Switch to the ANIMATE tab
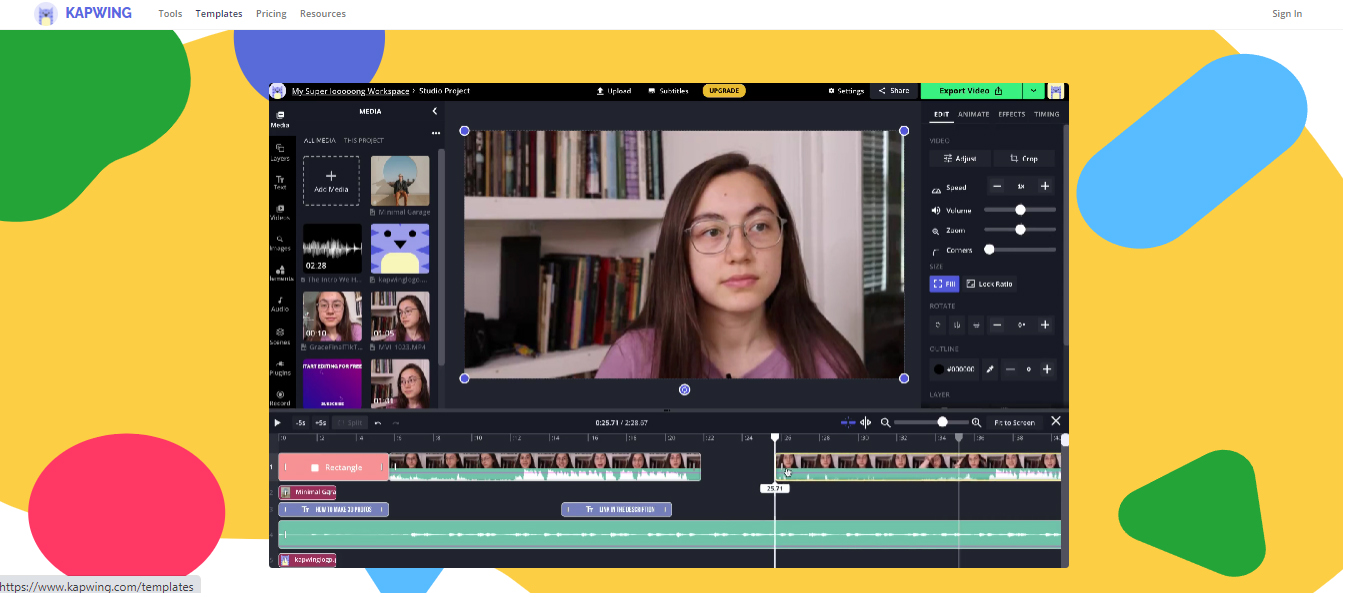The width and height of the screenshot is (1345, 597). pos(974,114)
